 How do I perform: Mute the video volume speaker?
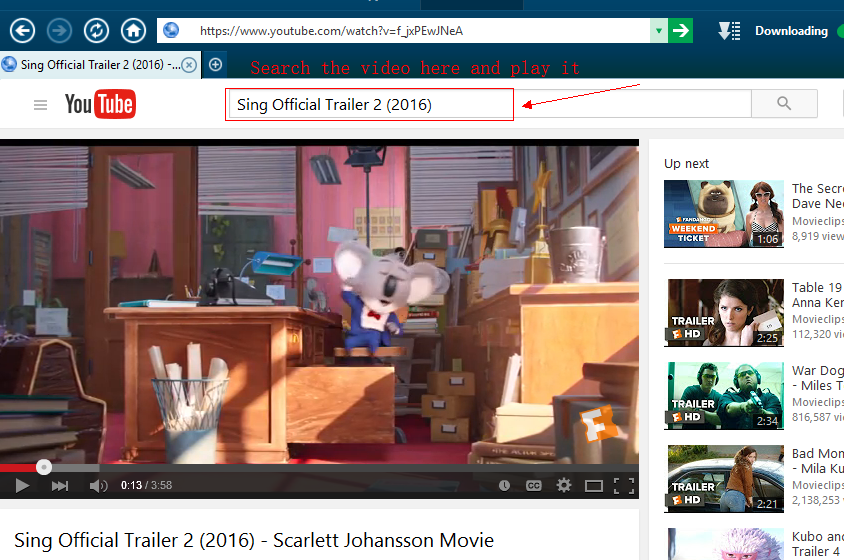[x=99, y=486]
